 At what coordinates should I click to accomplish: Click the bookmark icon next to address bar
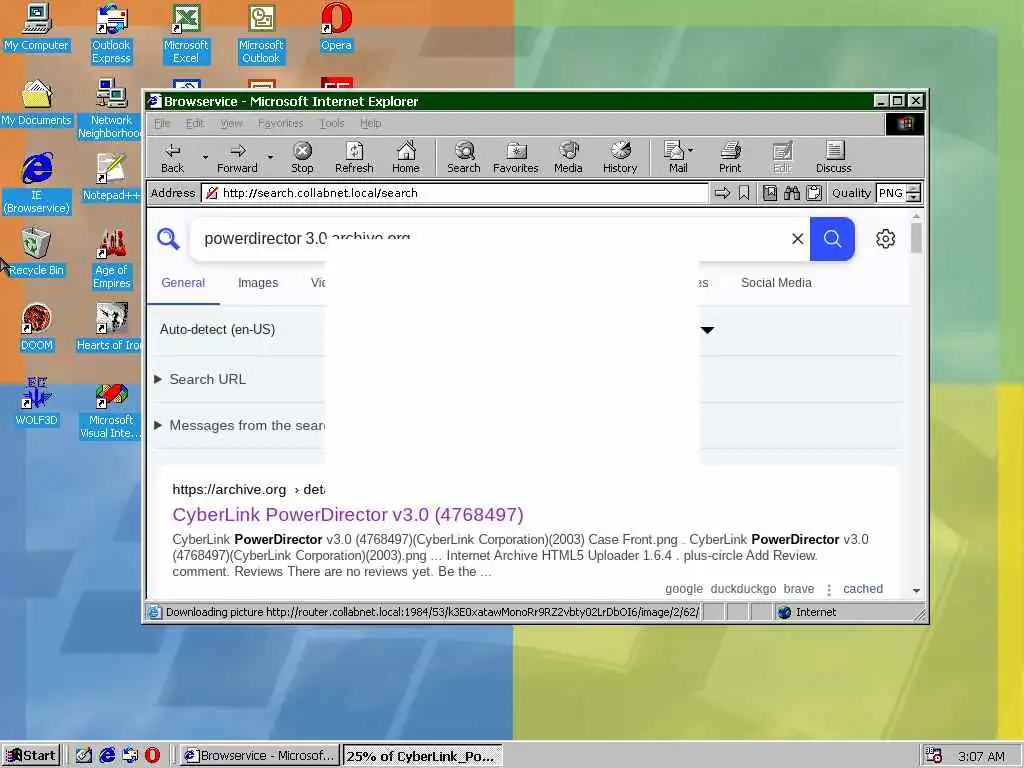click(x=744, y=193)
